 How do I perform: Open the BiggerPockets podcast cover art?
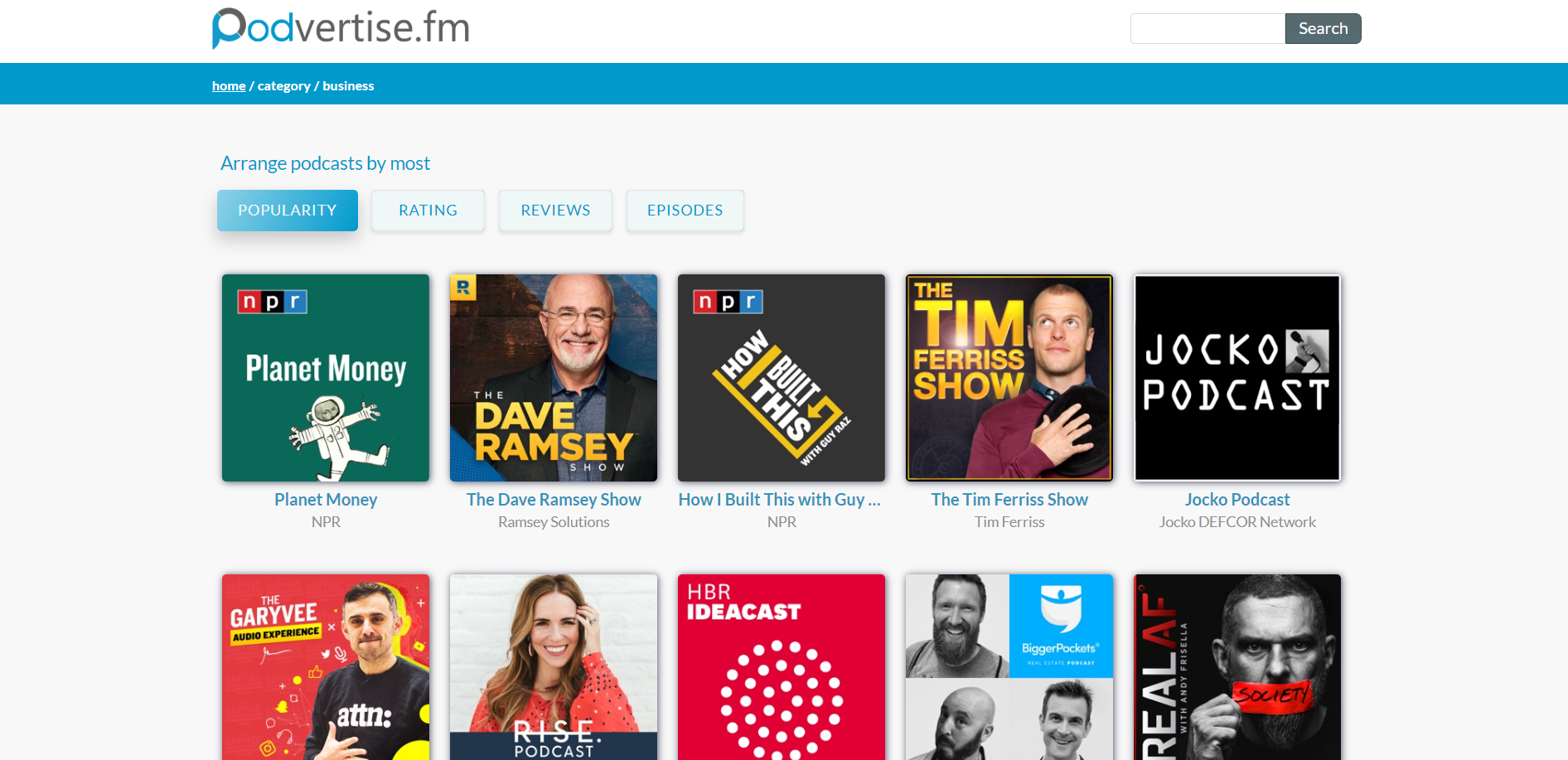pos(1009,667)
